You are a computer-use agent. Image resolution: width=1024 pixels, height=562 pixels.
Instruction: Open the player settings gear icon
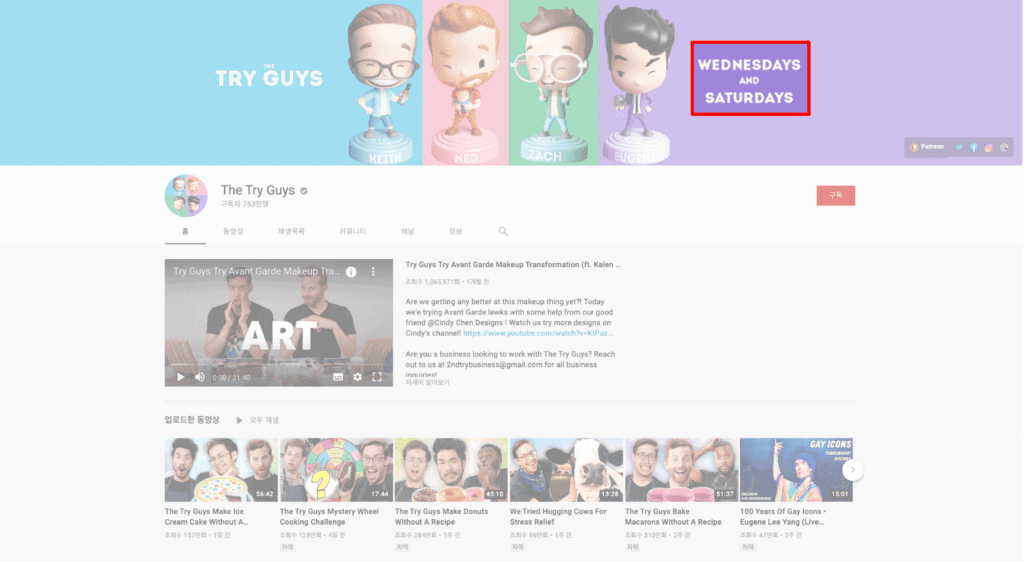(x=357, y=377)
